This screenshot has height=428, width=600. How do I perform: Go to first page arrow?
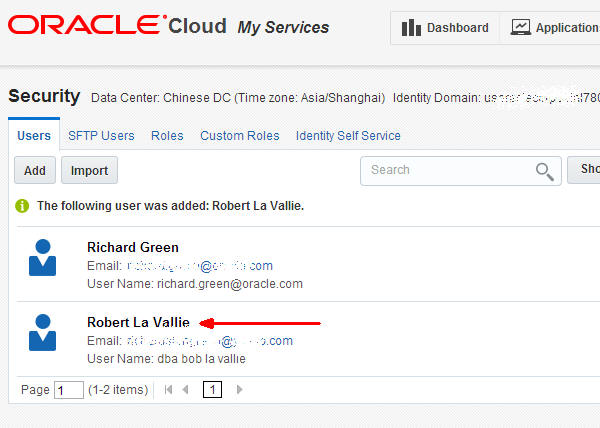(168, 390)
